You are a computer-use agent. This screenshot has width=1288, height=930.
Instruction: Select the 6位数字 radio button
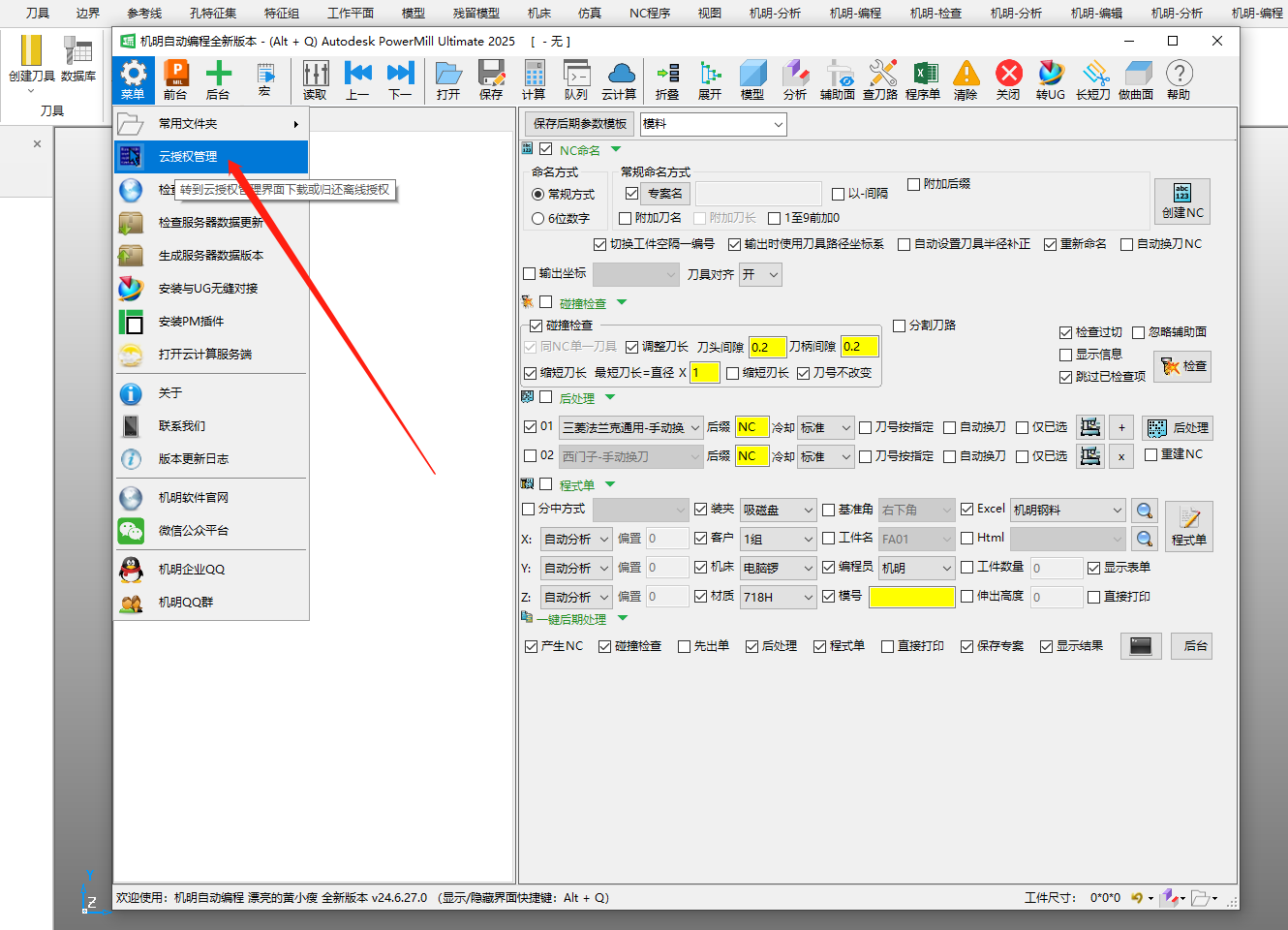tap(537, 219)
